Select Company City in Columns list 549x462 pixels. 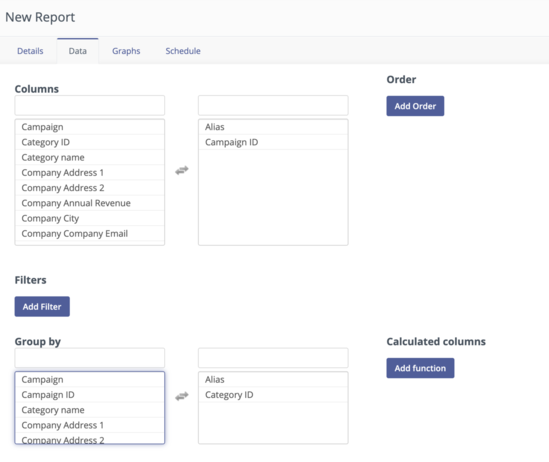pyautogui.click(x=90, y=218)
